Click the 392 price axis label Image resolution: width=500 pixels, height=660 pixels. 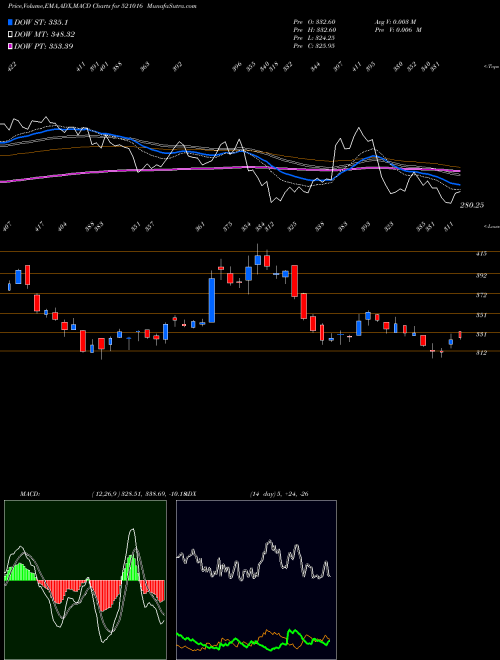pos(481,275)
